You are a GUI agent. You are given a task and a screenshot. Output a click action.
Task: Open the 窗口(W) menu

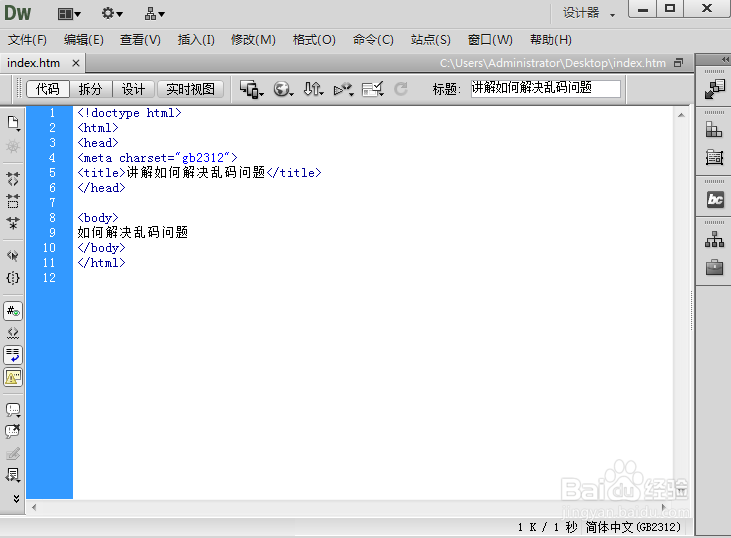pyautogui.click(x=490, y=40)
